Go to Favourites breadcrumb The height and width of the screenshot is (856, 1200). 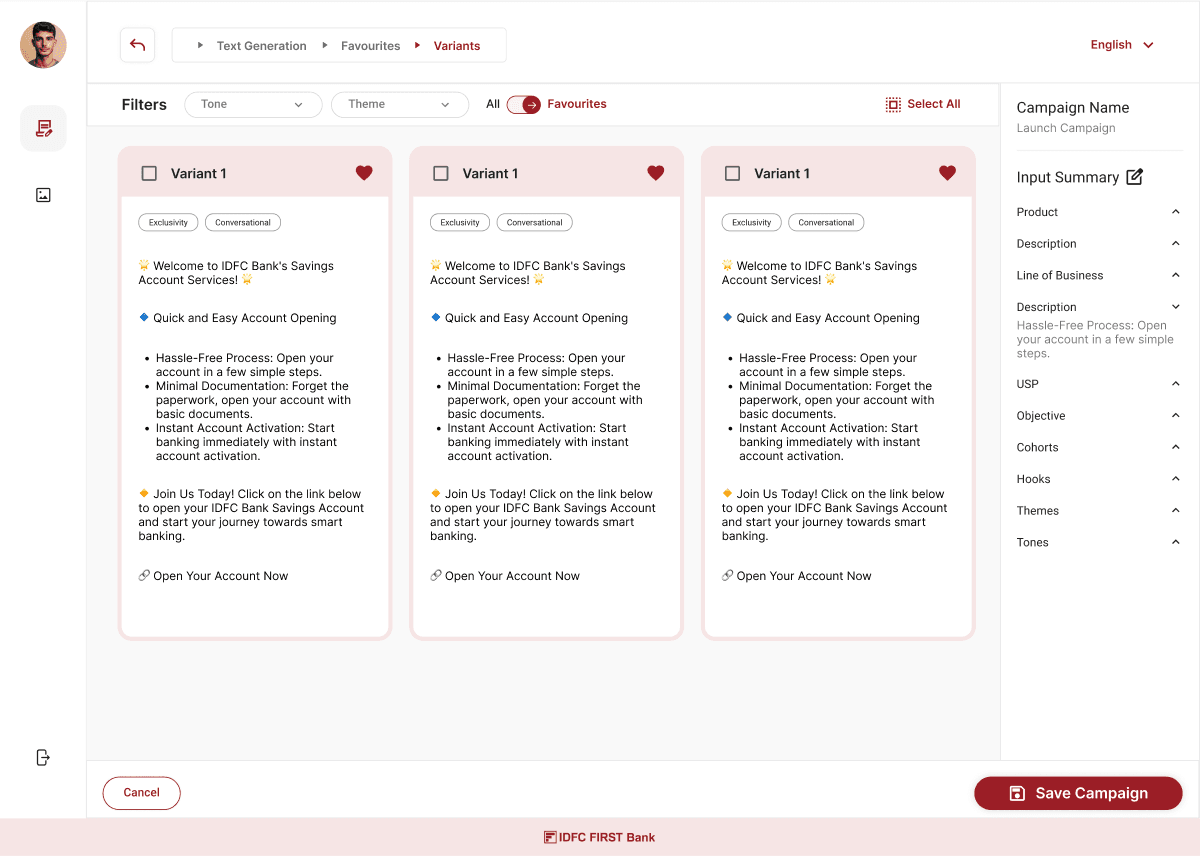pyautogui.click(x=370, y=46)
